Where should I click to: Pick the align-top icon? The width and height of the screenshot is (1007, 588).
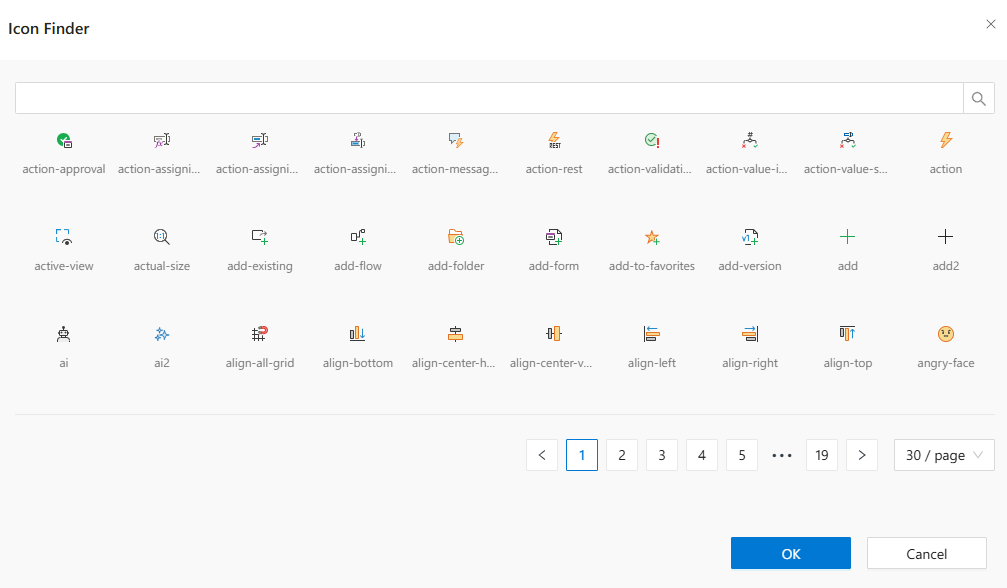tap(848, 334)
